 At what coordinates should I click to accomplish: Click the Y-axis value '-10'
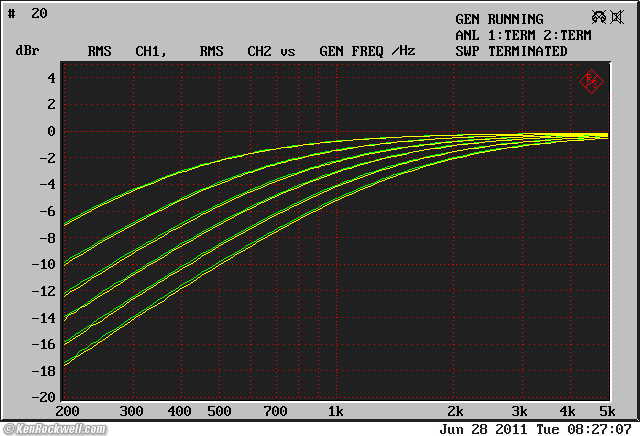44,265
